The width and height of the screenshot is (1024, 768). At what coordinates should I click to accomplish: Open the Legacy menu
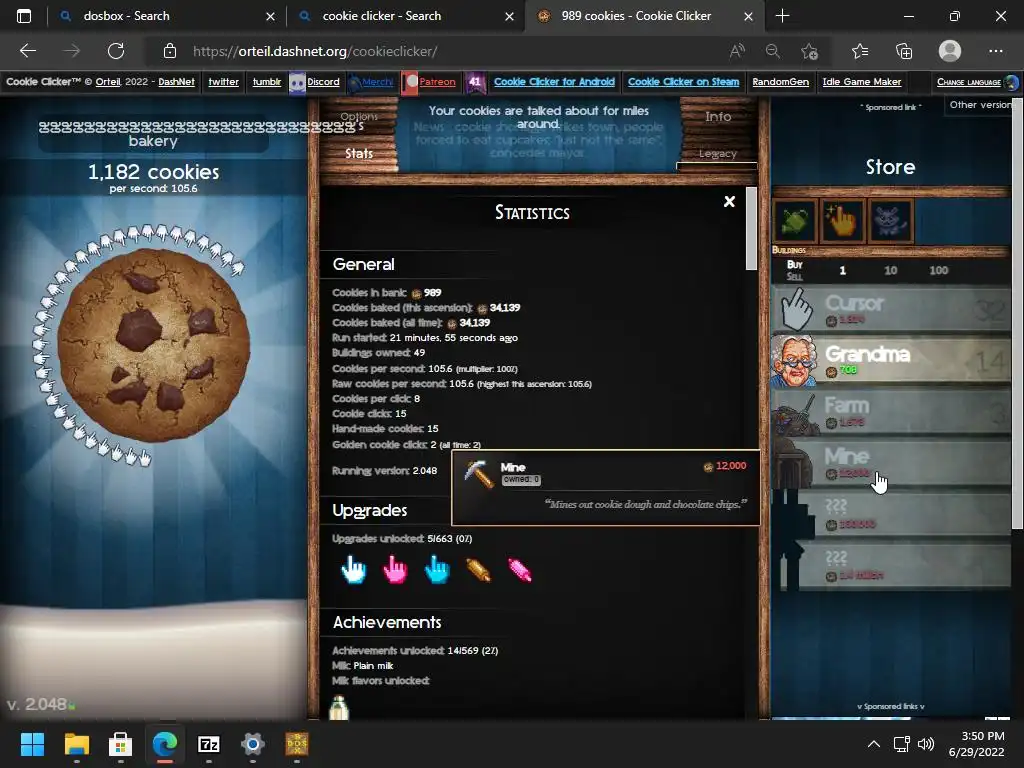tap(718, 153)
